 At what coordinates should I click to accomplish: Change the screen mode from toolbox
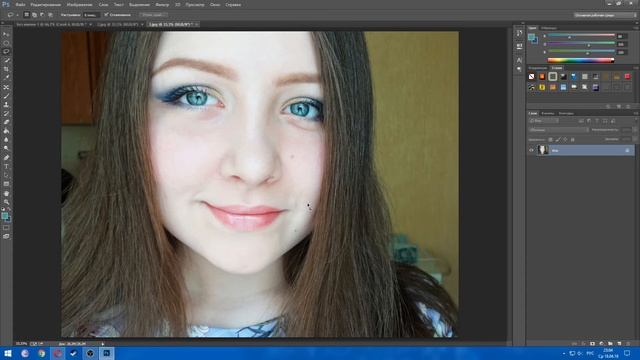coord(6,236)
